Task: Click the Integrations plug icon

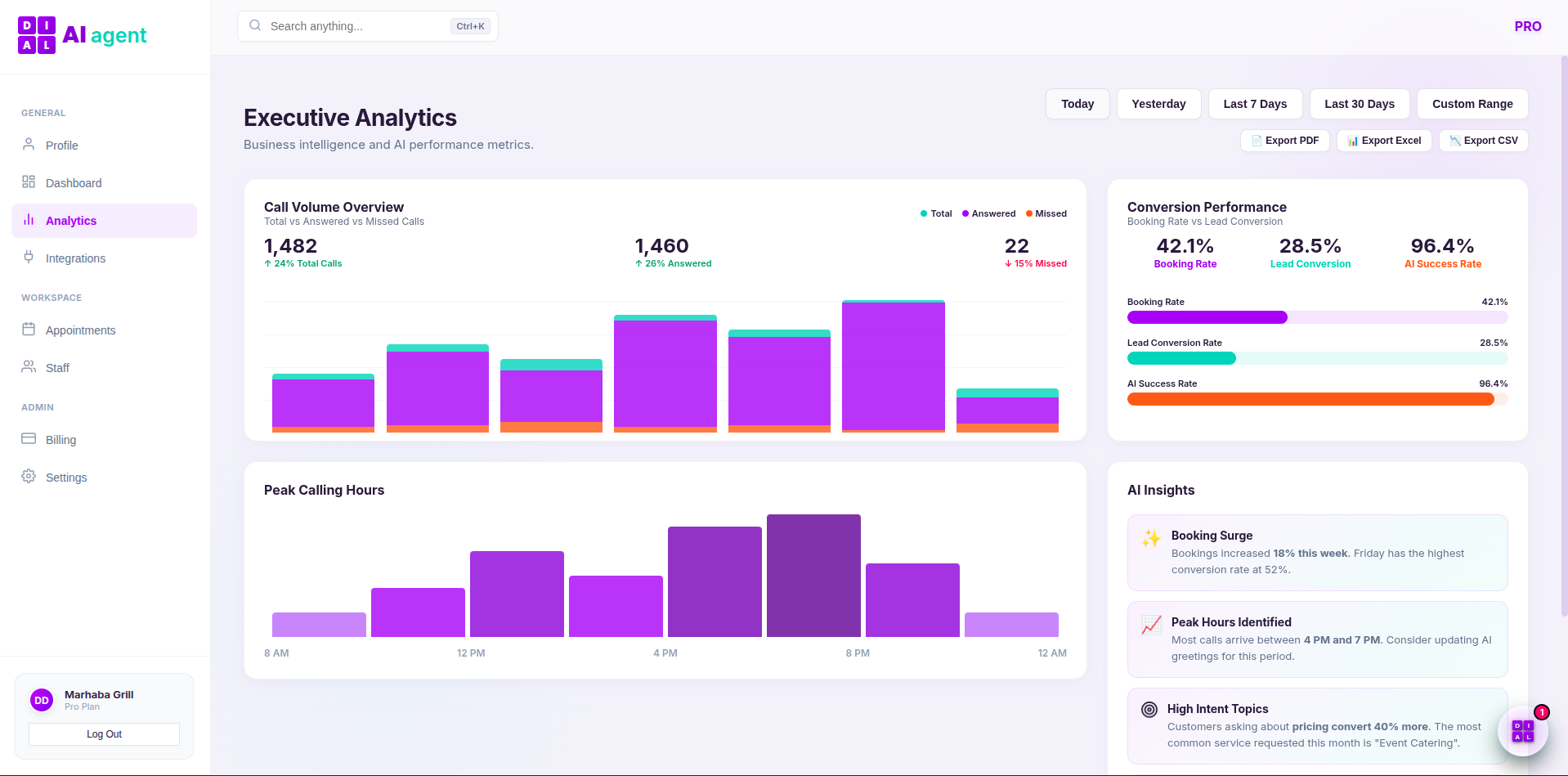Action: pyautogui.click(x=29, y=258)
